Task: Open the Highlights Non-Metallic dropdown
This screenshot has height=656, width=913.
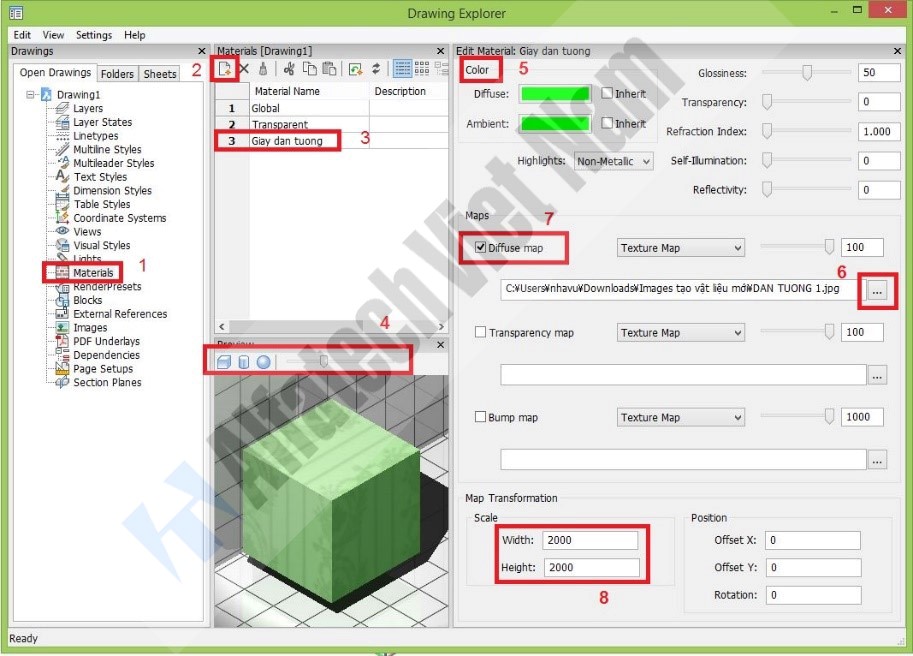Action: tap(614, 162)
